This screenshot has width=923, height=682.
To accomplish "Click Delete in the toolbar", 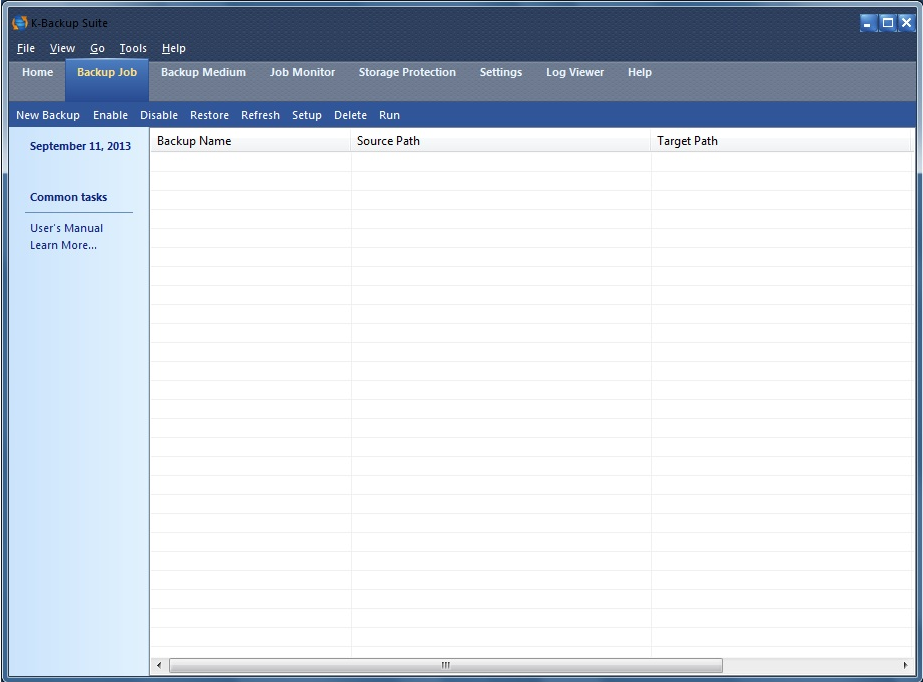I will tap(350, 115).
